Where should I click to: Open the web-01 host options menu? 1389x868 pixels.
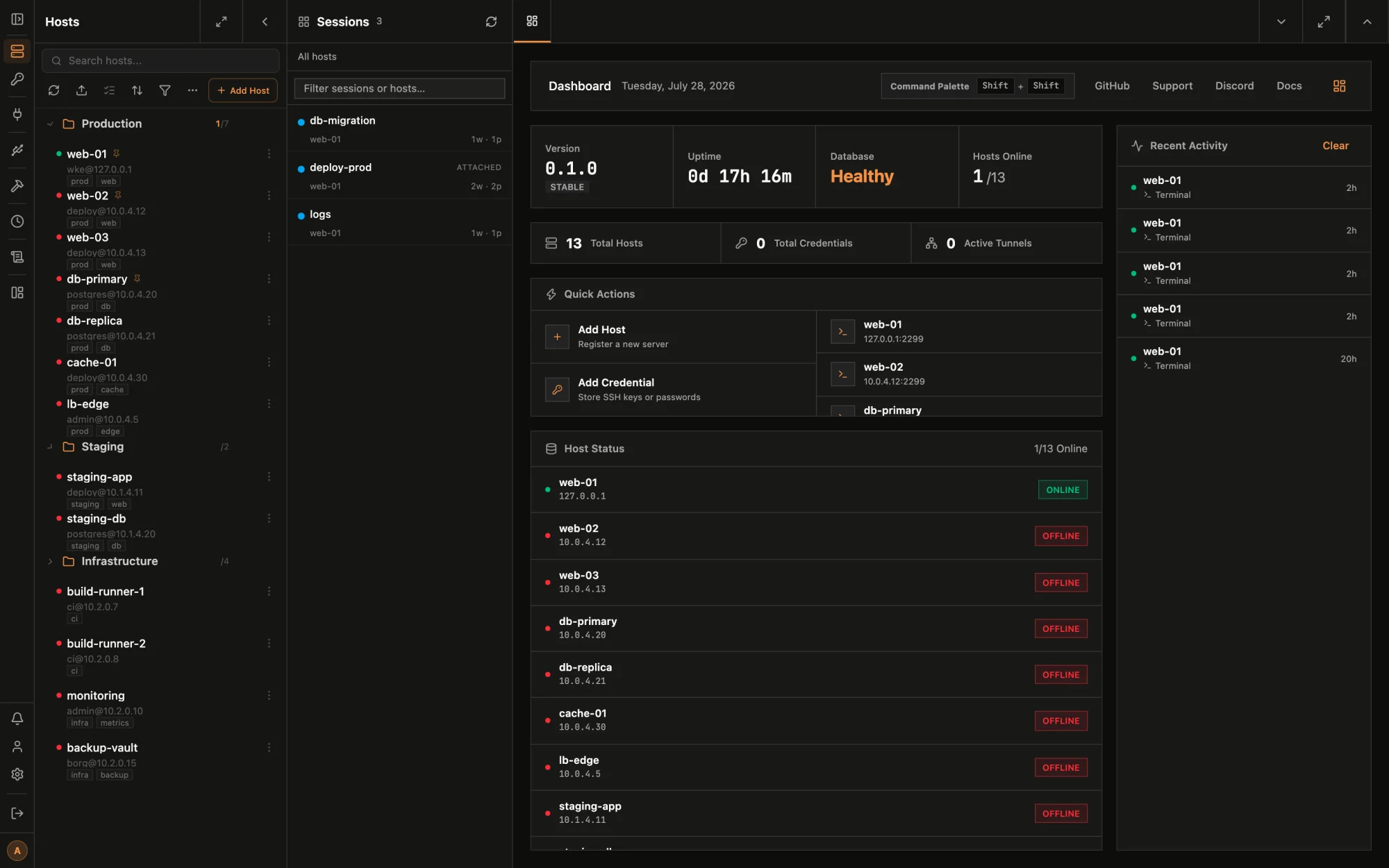tap(269, 154)
